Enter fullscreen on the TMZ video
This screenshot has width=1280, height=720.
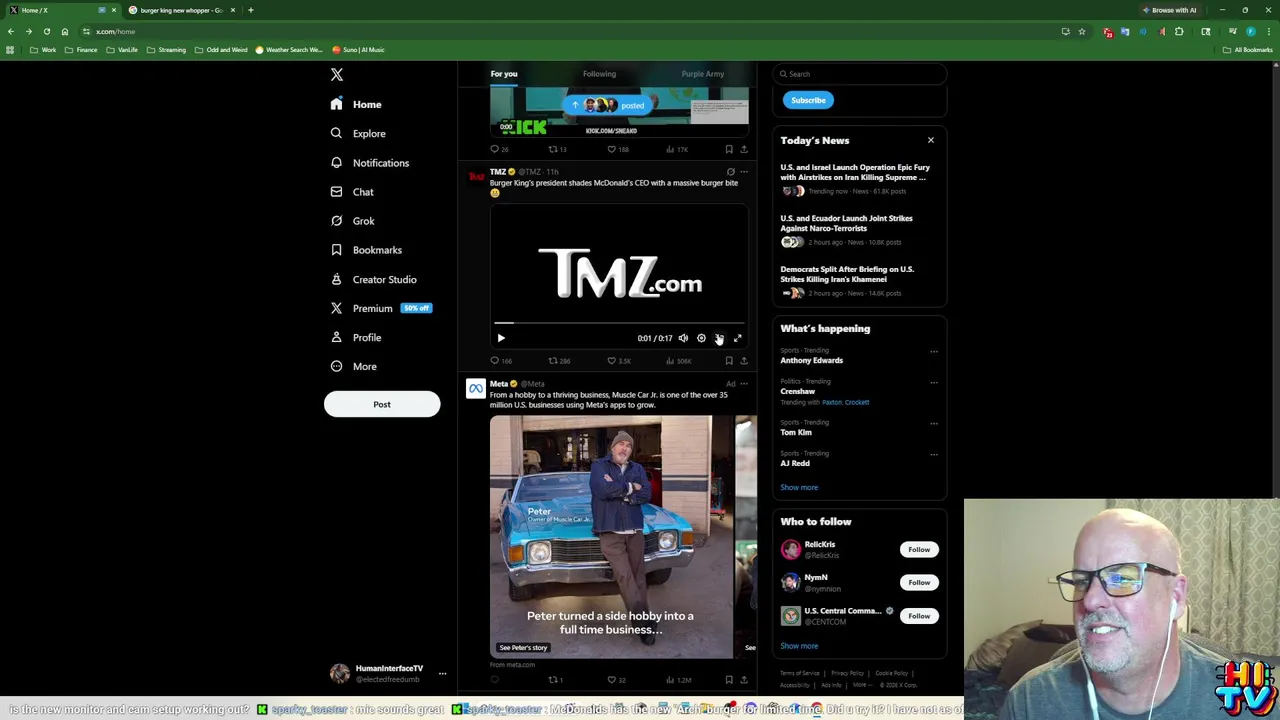point(738,338)
